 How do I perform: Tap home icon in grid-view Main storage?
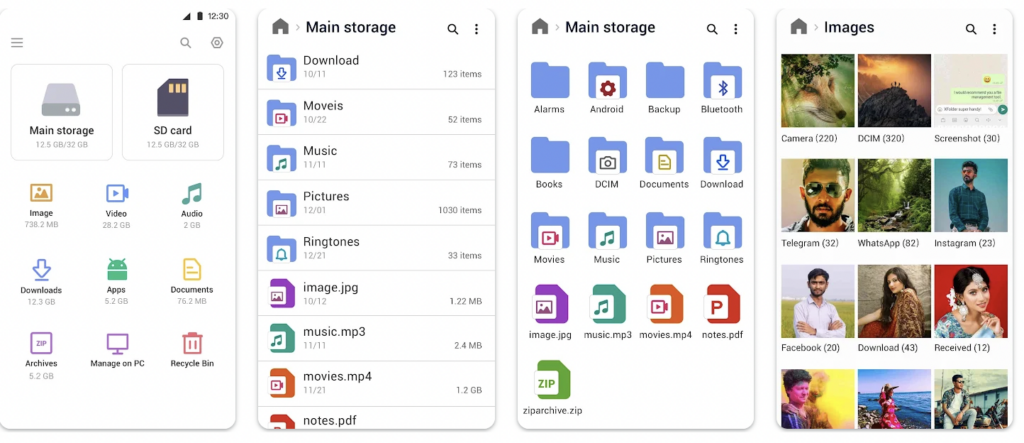click(x=539, y=27)
